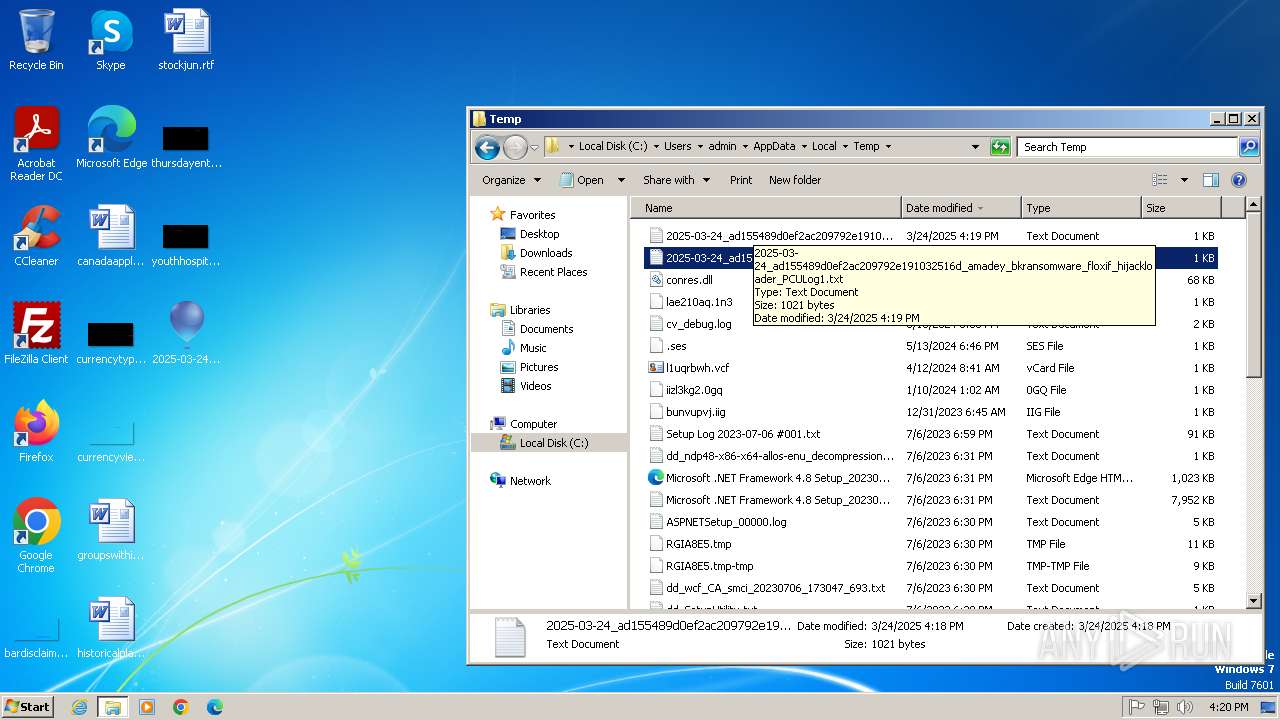Screen dimensions: 1280x720
Task: Click the Explorer Back navigation arrow
Action: [487, 147]
